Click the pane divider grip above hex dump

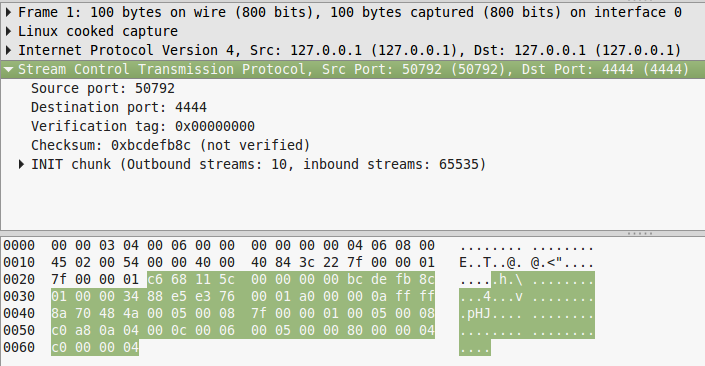click(640, 233)
